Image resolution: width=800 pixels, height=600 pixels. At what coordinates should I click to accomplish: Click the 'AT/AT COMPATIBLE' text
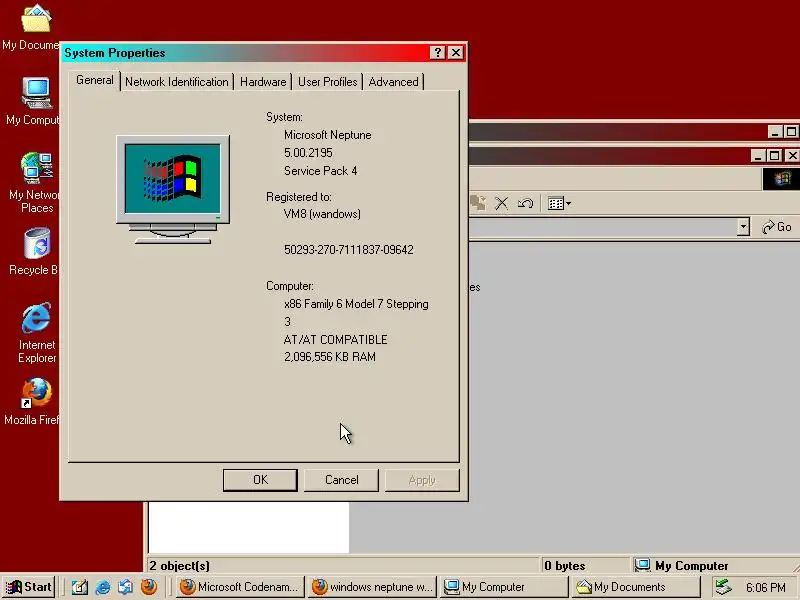point(335,339)
